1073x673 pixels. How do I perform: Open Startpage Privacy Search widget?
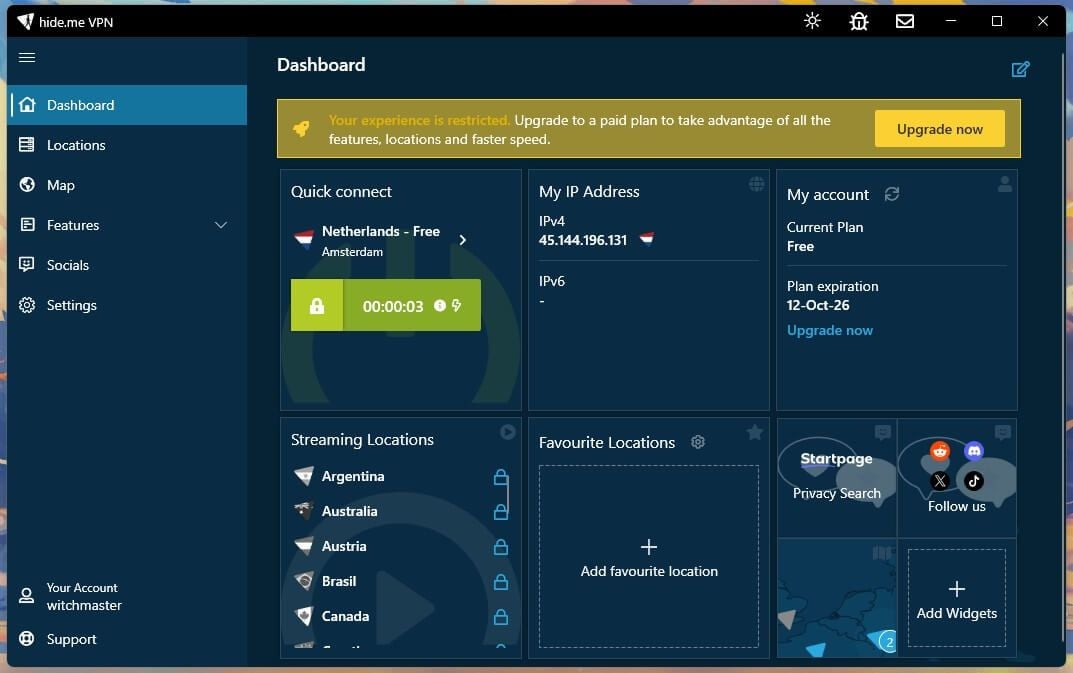(x=837, y=478)
